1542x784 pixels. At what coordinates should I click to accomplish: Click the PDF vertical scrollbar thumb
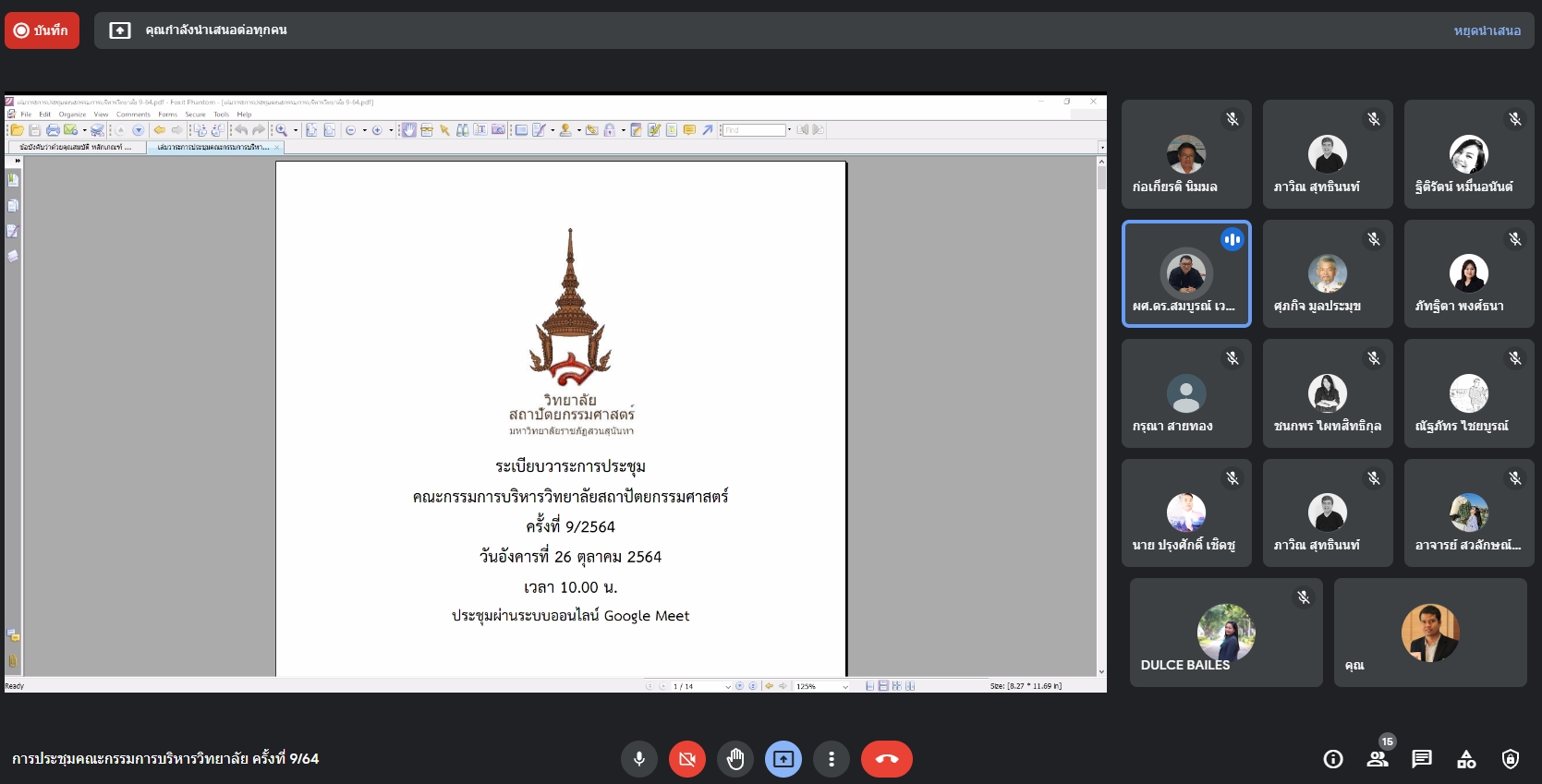click(1101, 175)
